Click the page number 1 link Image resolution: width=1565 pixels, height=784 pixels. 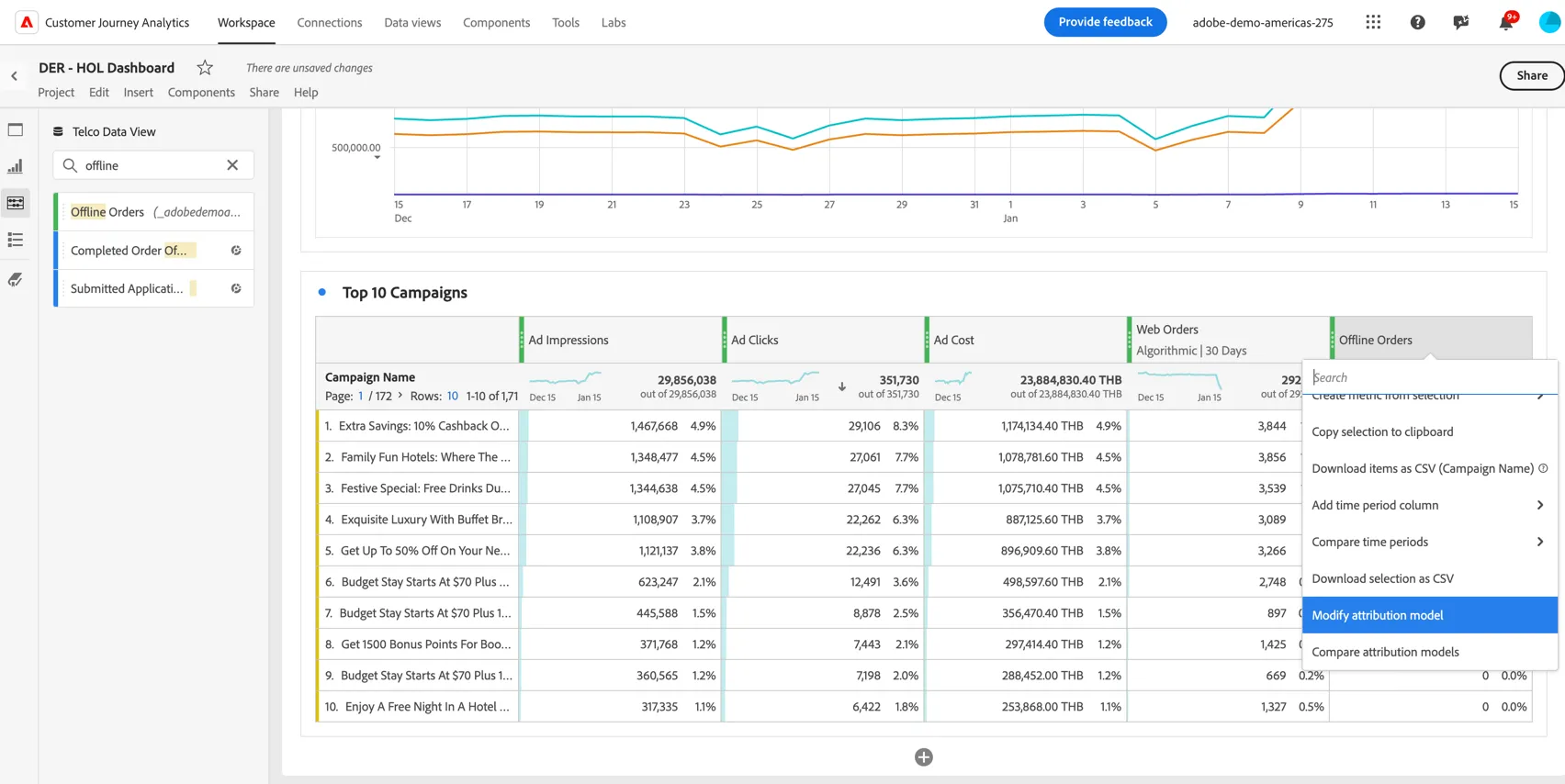(360, 396)
